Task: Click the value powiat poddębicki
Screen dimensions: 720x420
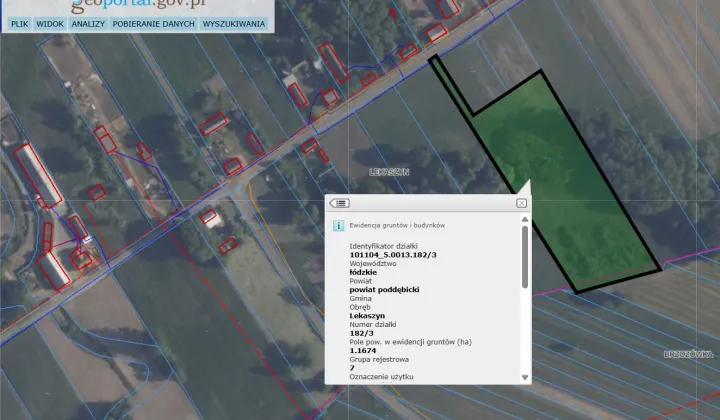Action: (384, 290)
